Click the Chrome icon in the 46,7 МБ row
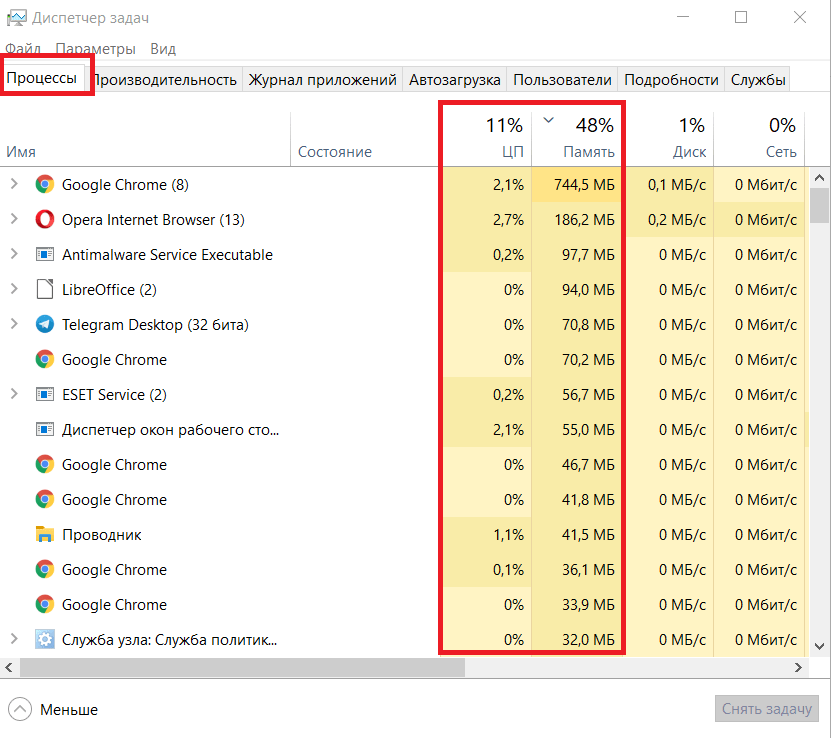The image size is (831, 738). pos(45,464)
